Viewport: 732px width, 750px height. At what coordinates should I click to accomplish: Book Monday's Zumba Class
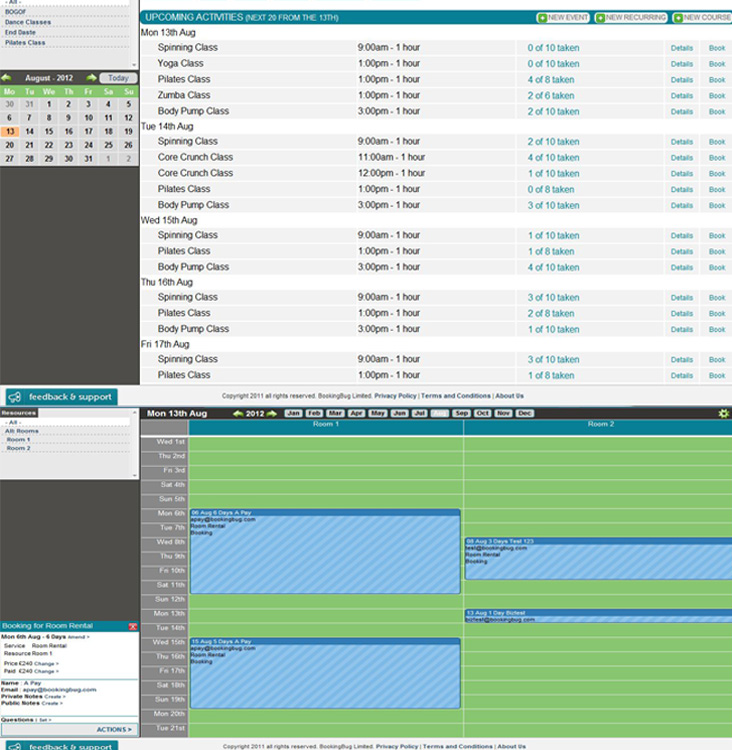pyautogui.click(x=716, y=96)
